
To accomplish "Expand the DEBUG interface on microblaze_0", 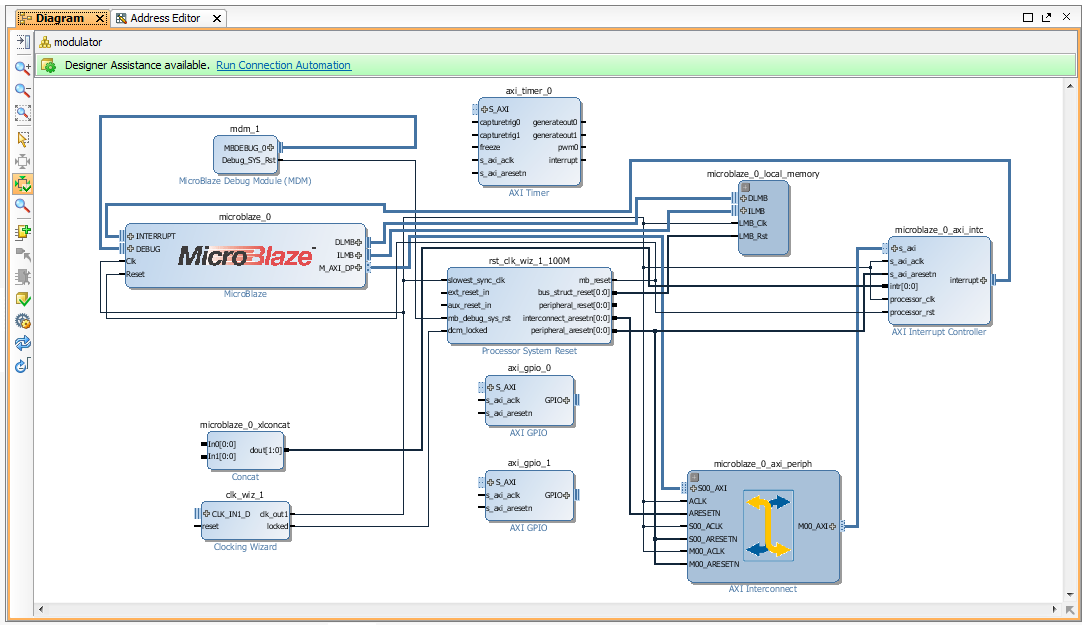I will (130, 249).
